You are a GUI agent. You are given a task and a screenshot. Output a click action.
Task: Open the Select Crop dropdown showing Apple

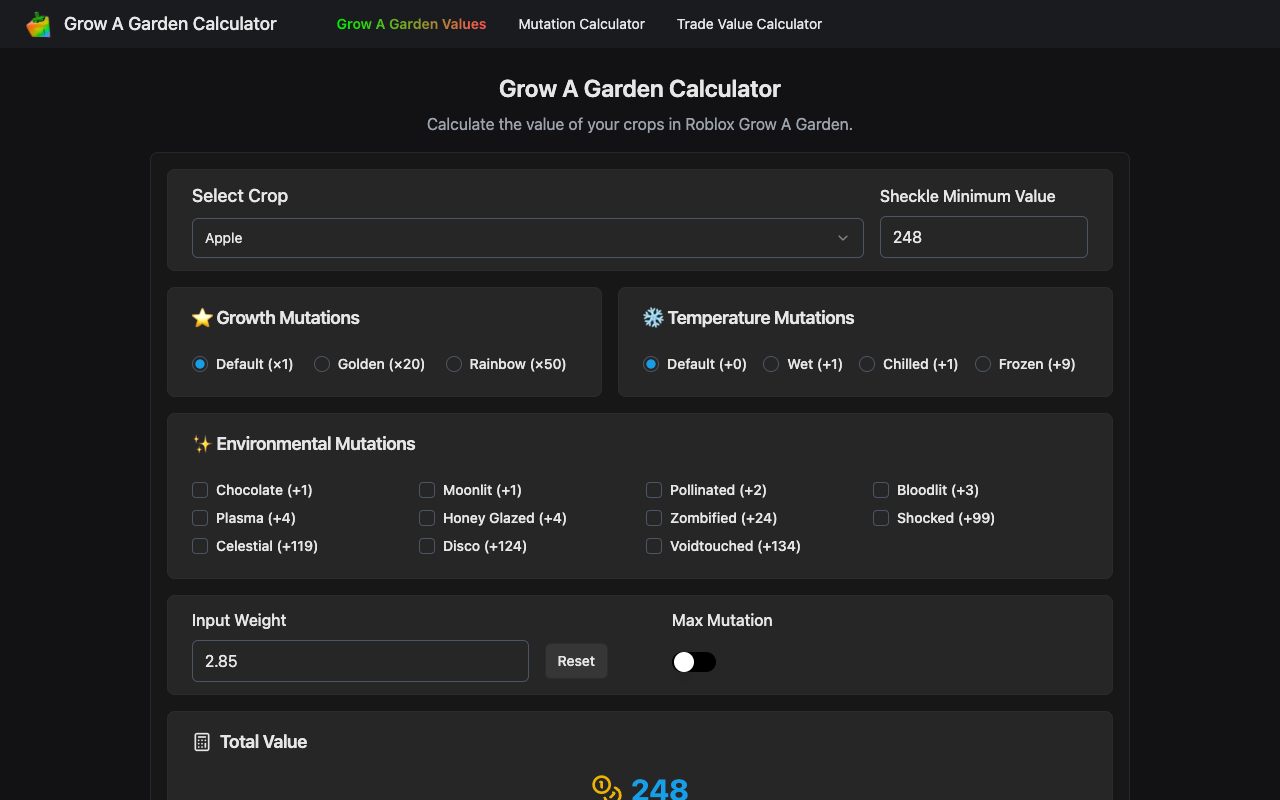[528, 238]
